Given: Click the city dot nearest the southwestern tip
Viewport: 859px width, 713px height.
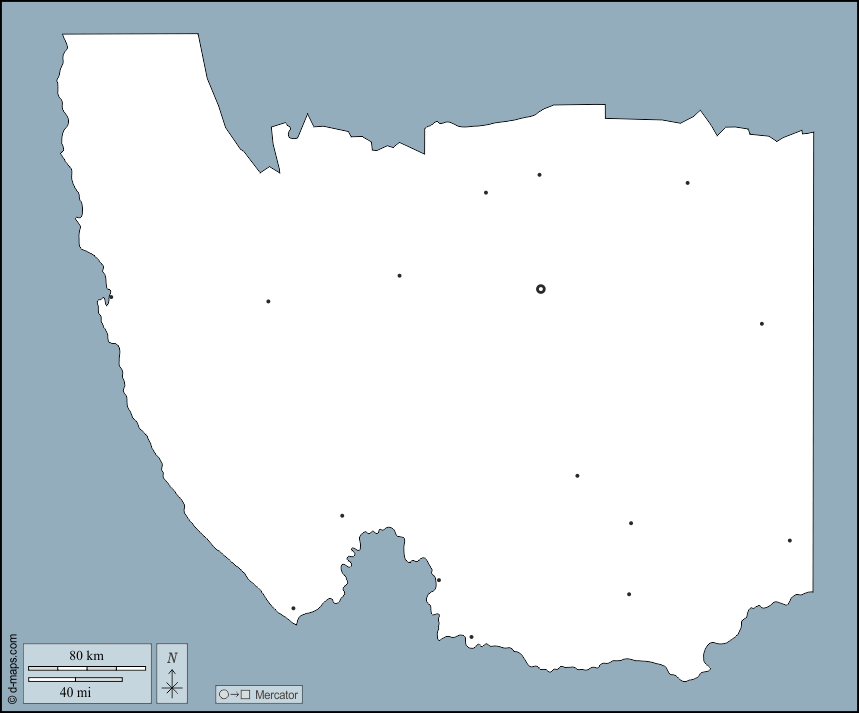Looking at the screenshot, I should [x=293, y=608].
